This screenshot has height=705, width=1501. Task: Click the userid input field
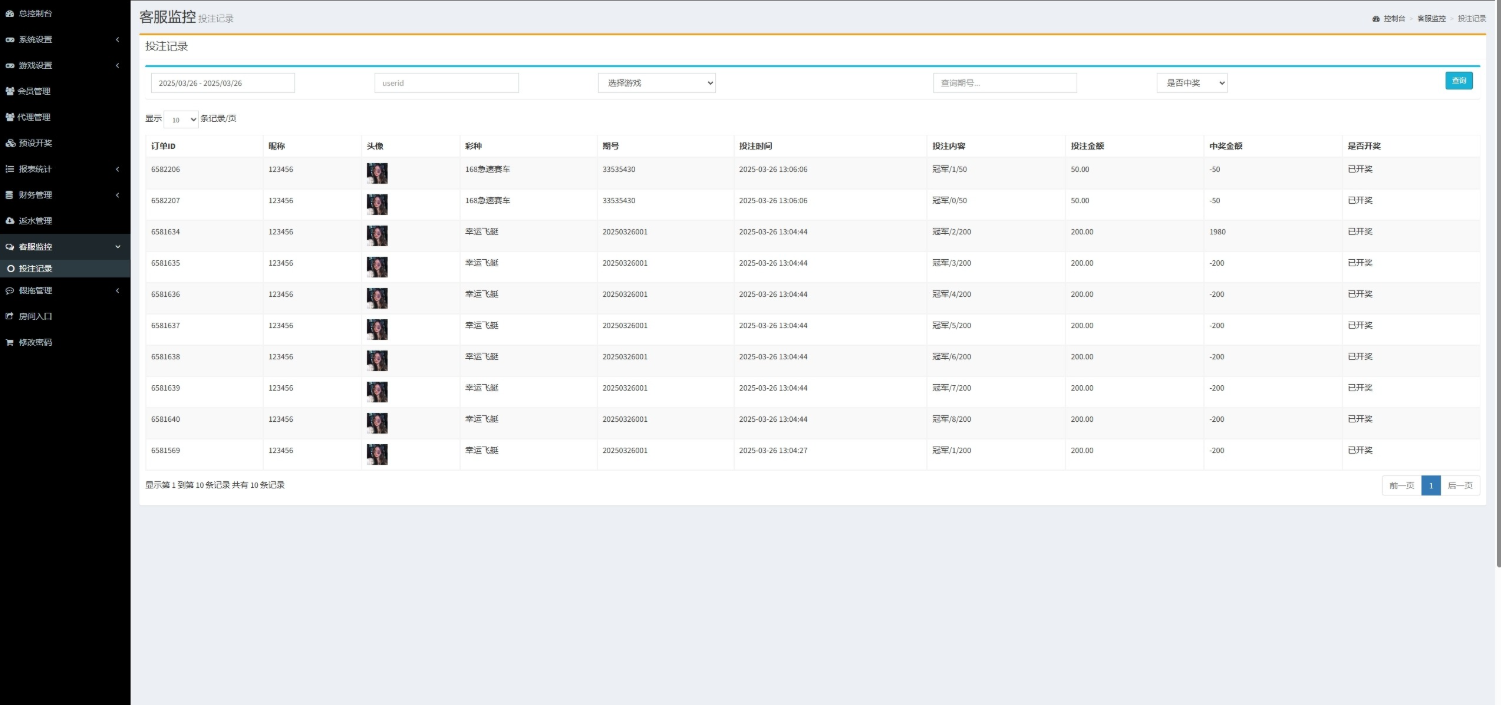[446, 83]
